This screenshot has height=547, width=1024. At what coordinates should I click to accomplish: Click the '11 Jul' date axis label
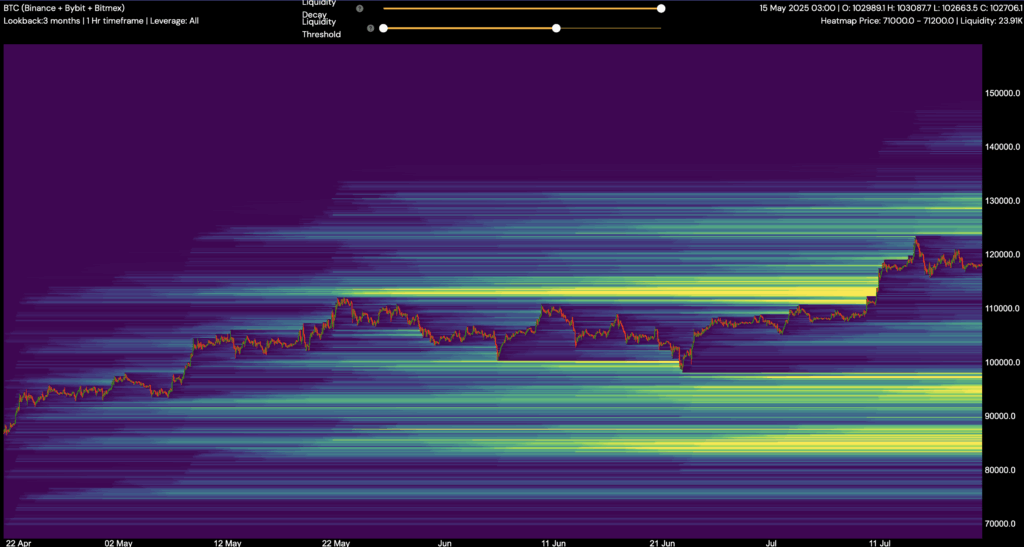(880, 542)
